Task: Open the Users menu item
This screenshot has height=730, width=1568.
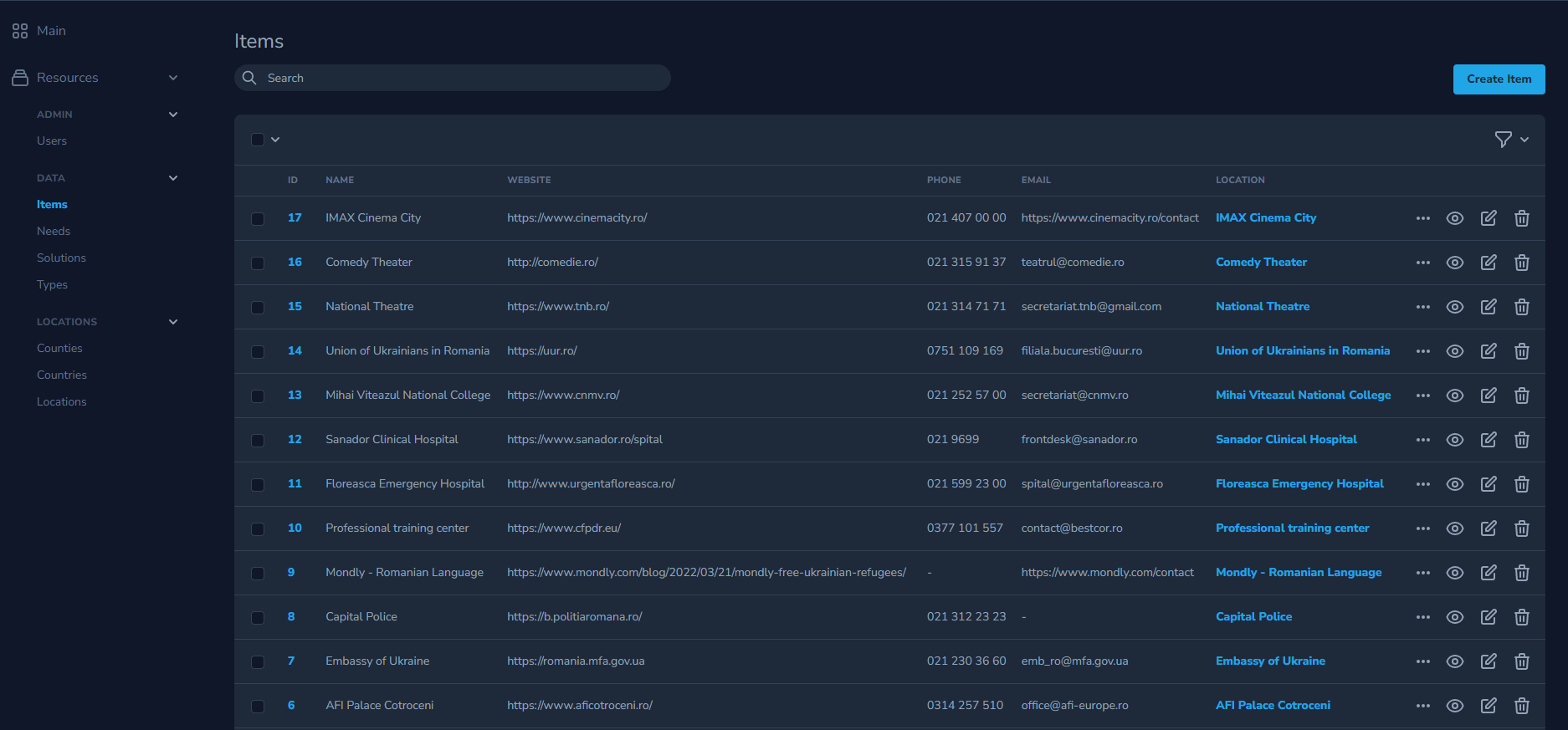Action: click(x=52, y=140)
